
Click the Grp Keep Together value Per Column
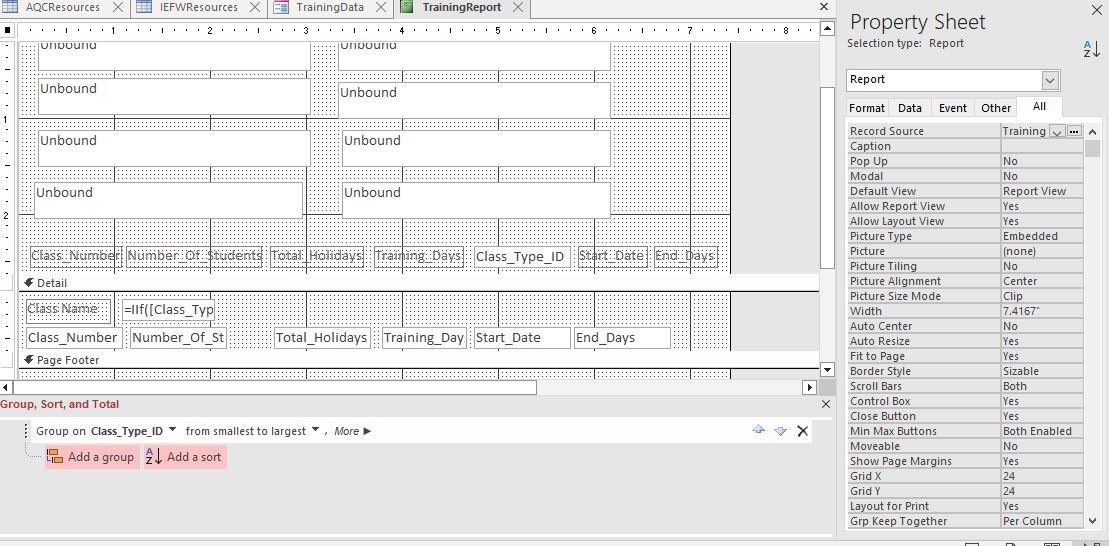tap(1041, 521)
